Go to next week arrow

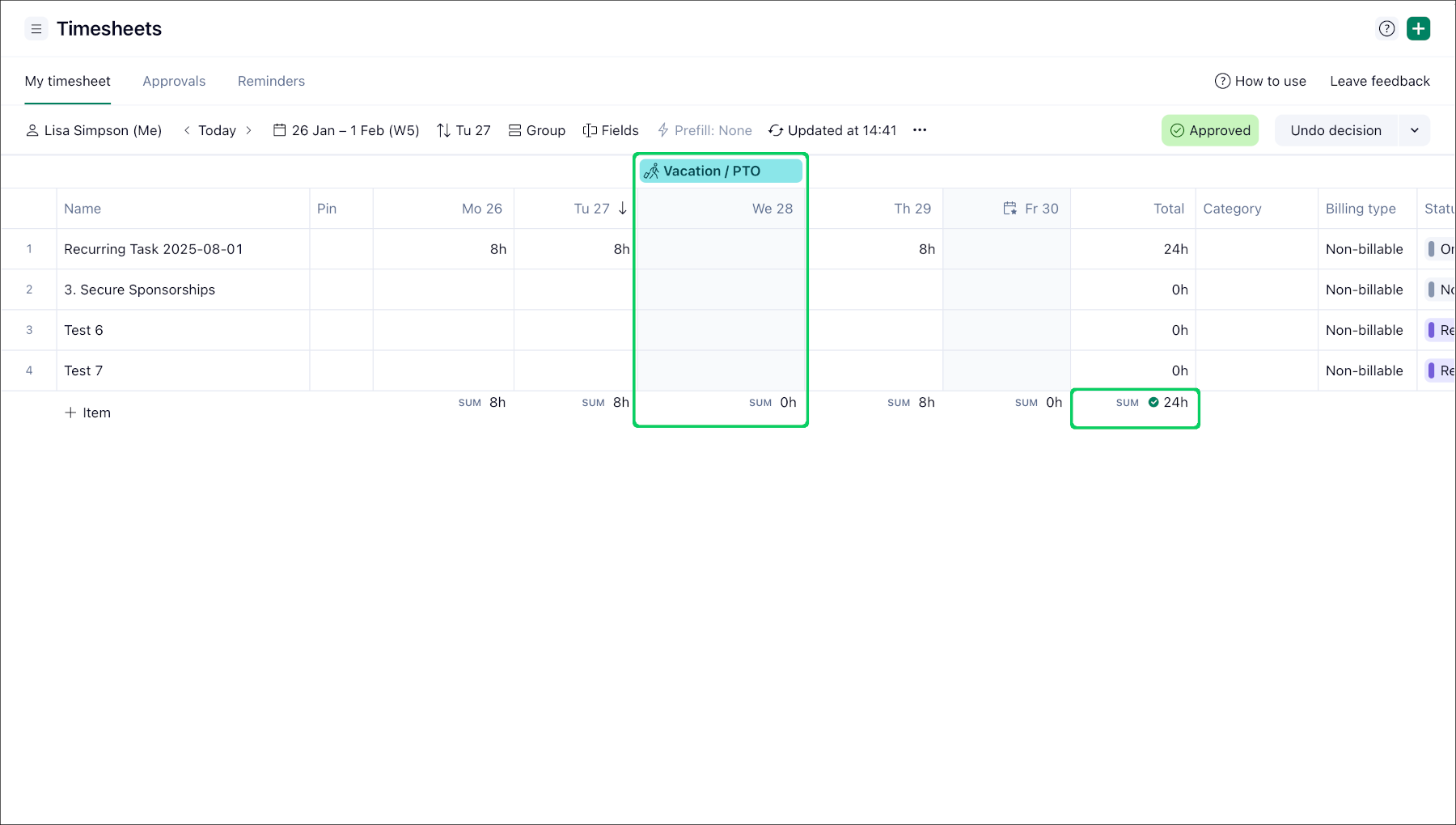pyautogui.click(x=248, y=130)
